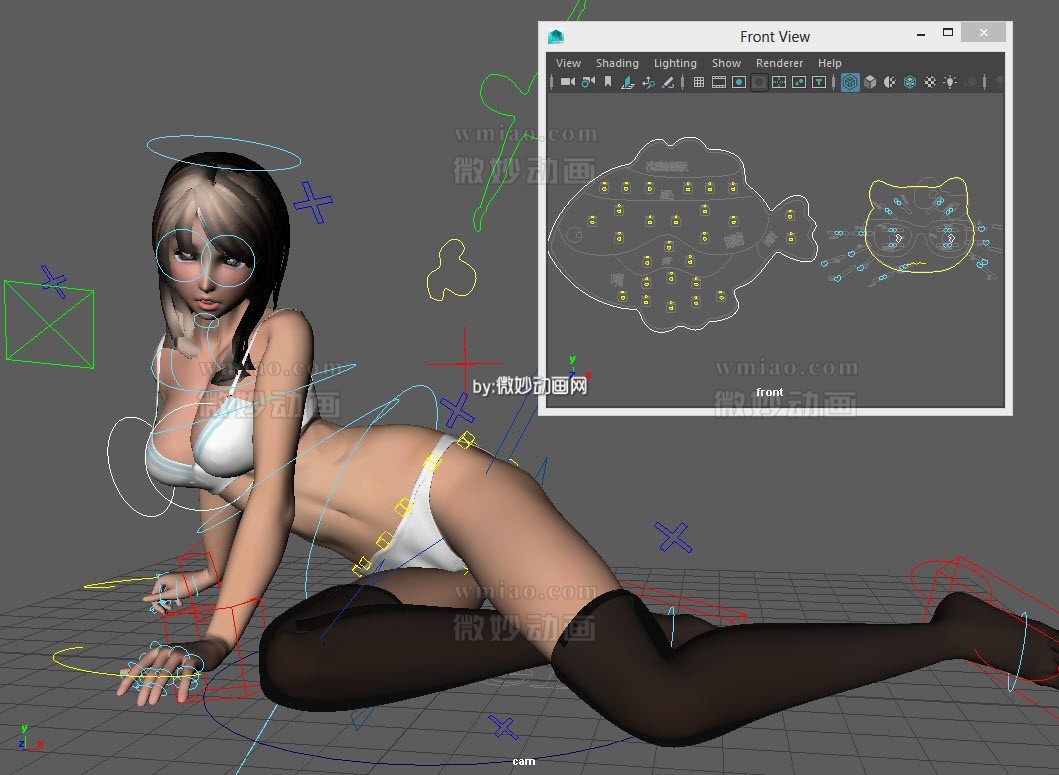
Task: Open the View menu
Action: point(568,62)
